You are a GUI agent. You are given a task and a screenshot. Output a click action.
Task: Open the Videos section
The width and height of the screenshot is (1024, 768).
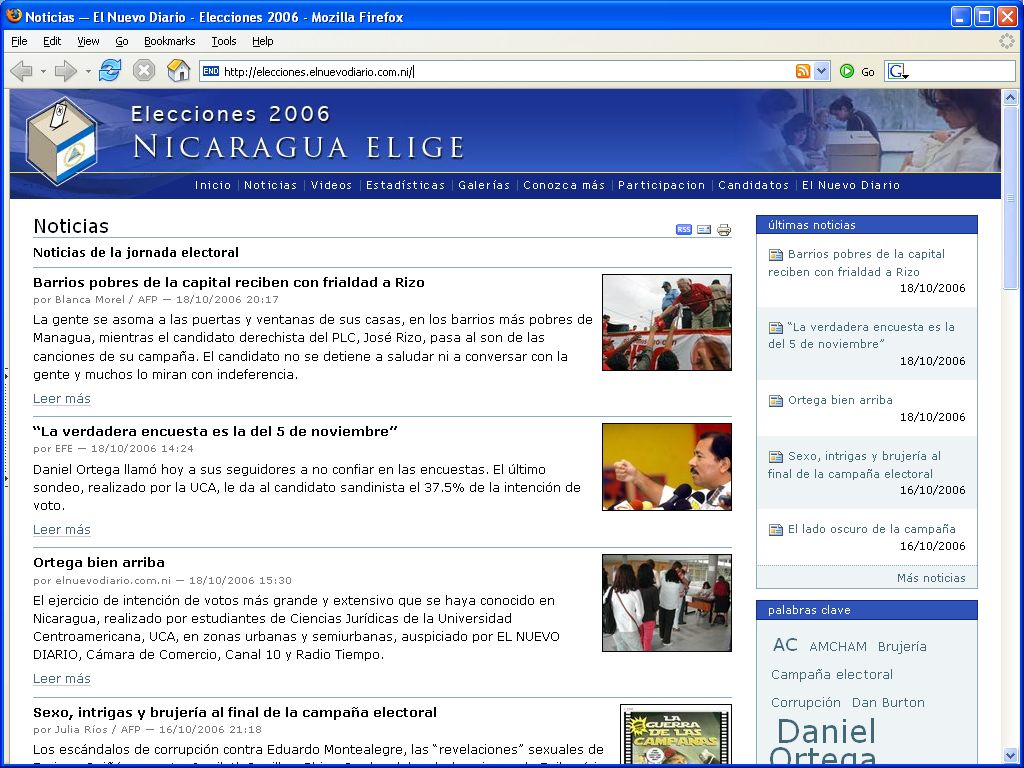(x=331, y=185)
